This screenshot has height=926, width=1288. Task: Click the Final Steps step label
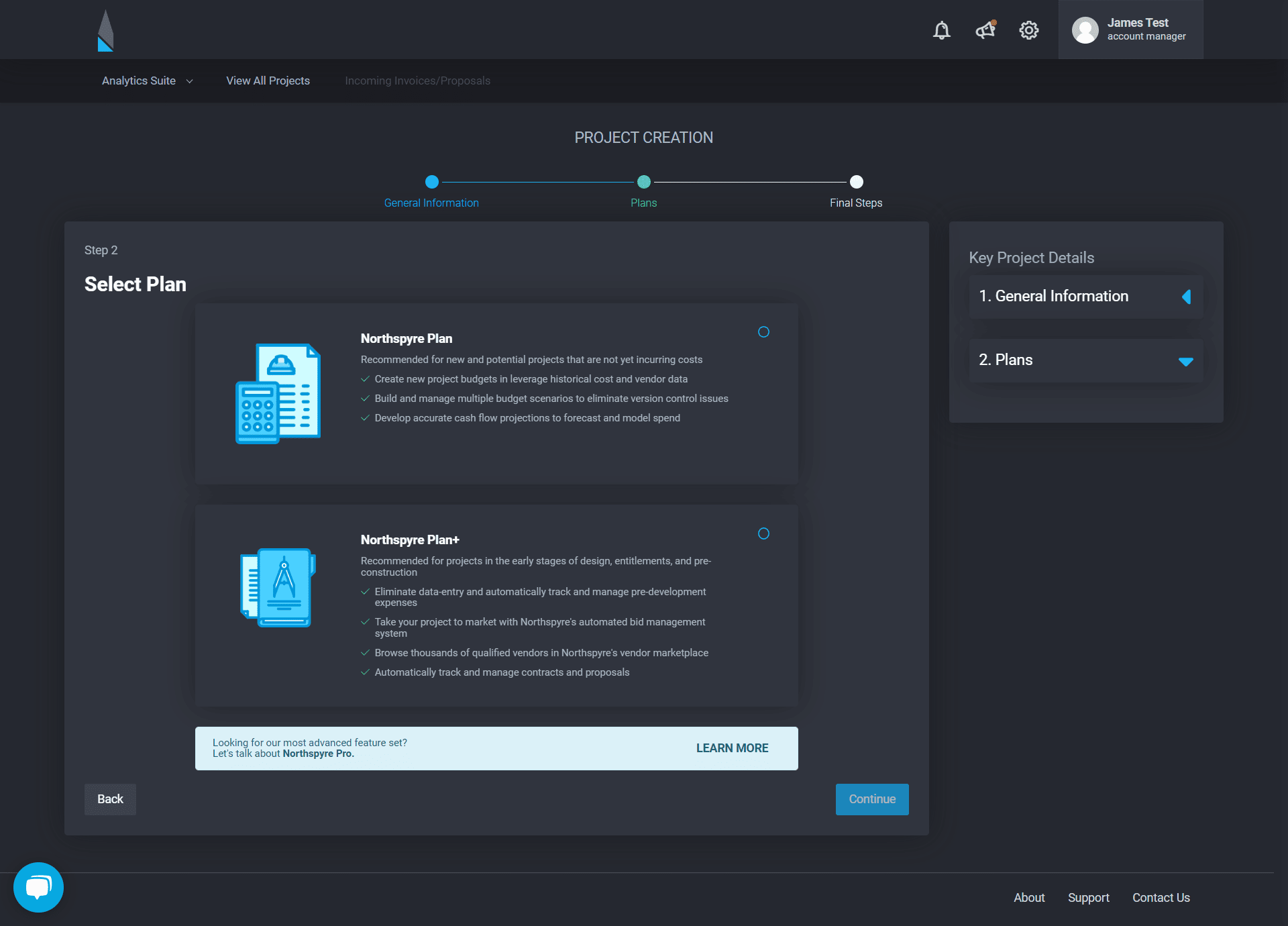(x=856, y=203)
